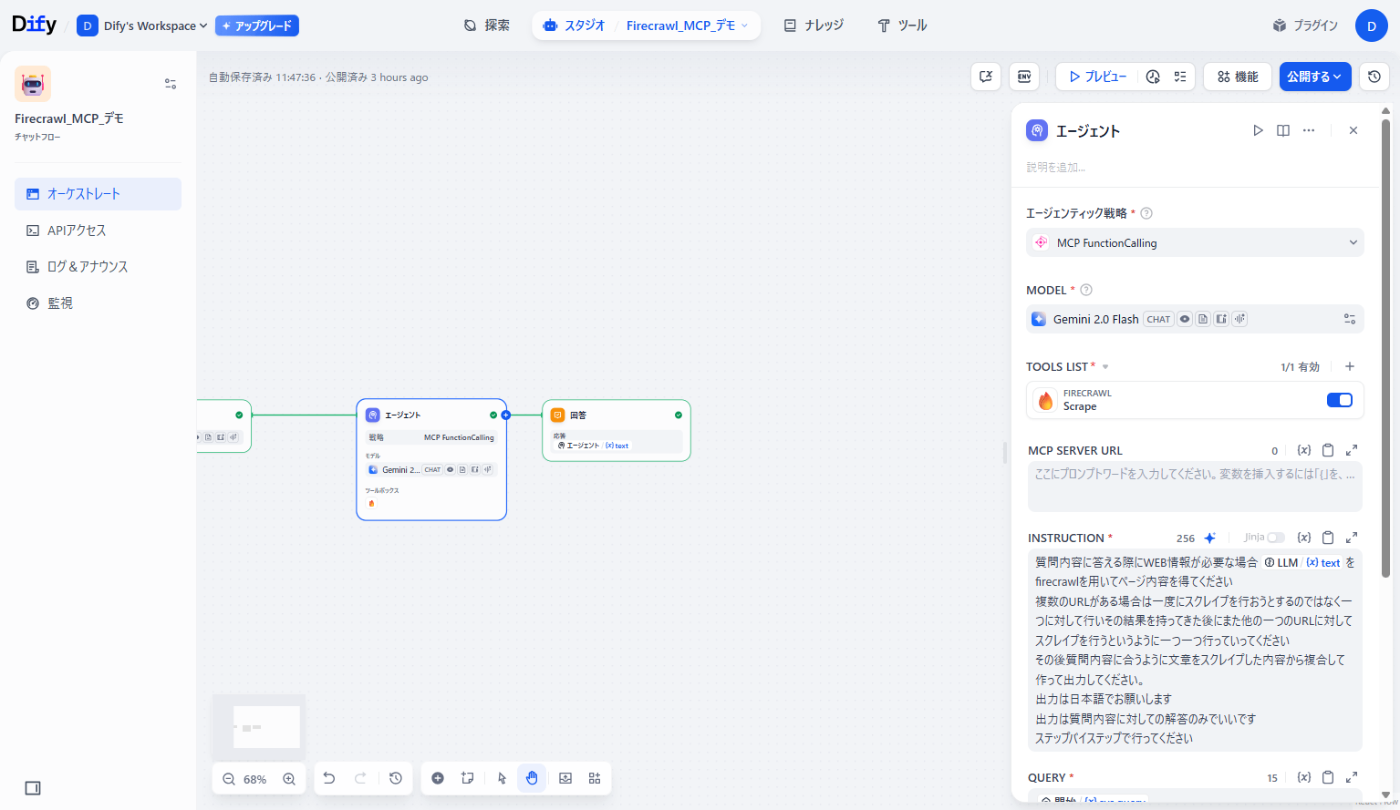This screenshot has height=810, width=1400.
Task: Open 監視 monitoring in sidebar
Action: [x=98, y=303]
